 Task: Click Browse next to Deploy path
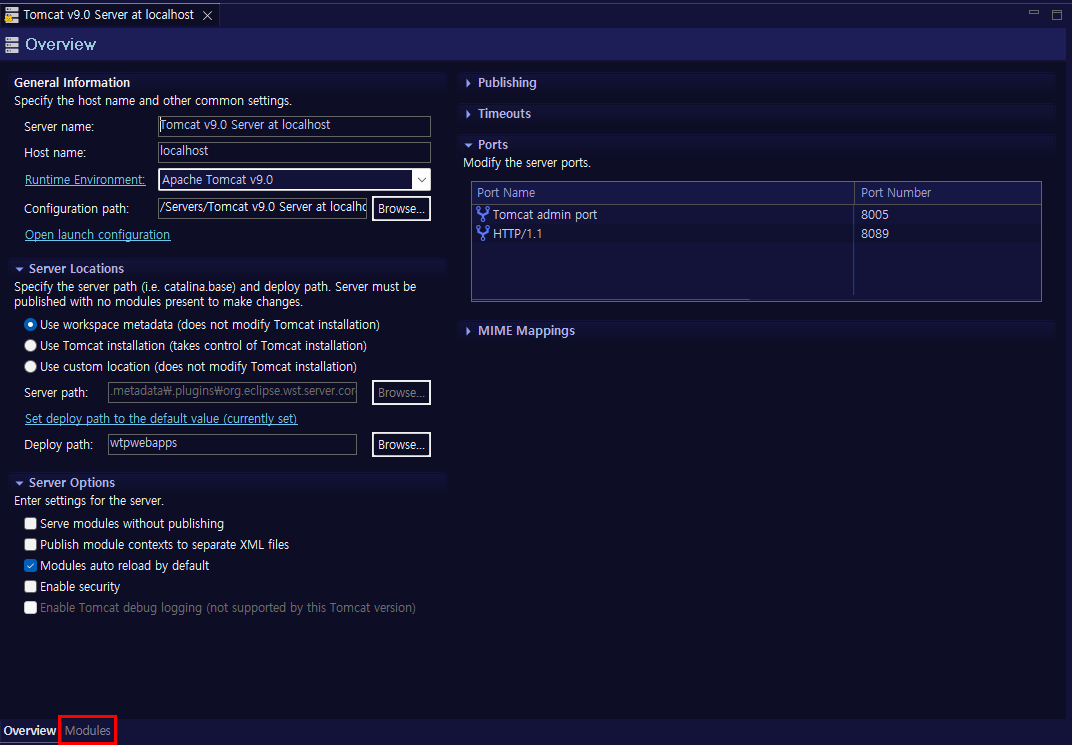[x=401, y=444]
